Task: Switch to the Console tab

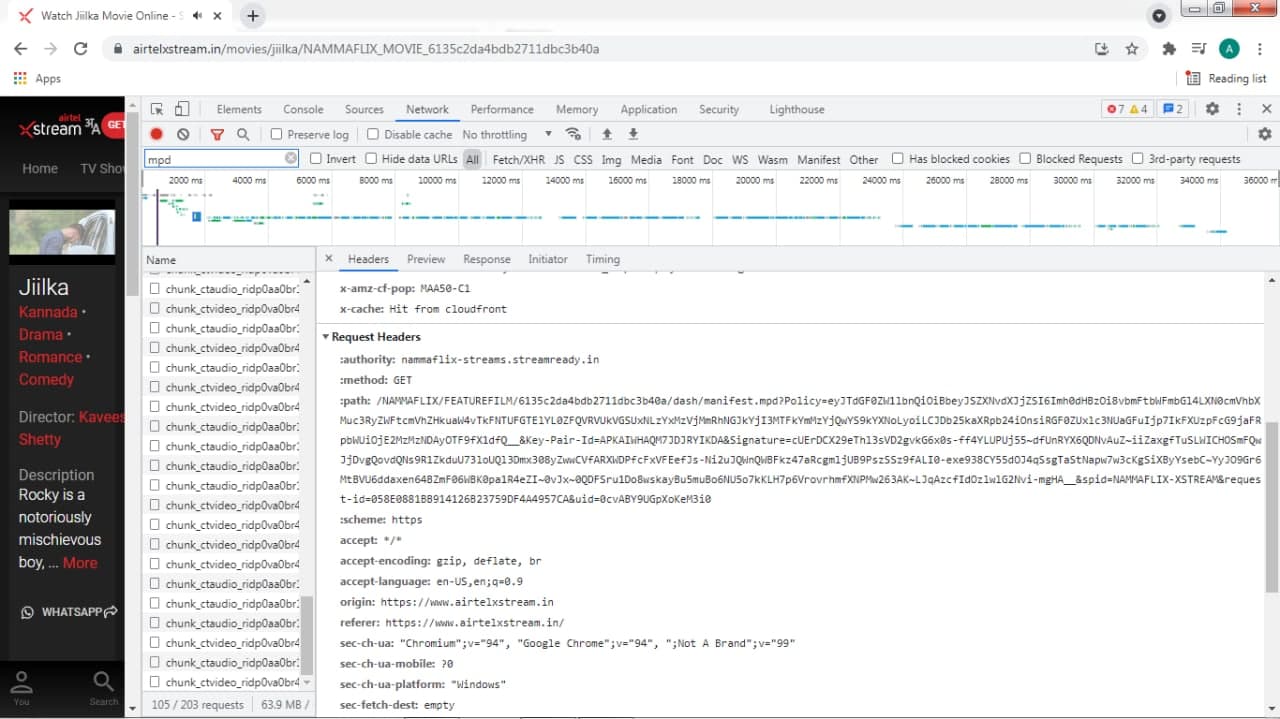Action: coord(303,109)
